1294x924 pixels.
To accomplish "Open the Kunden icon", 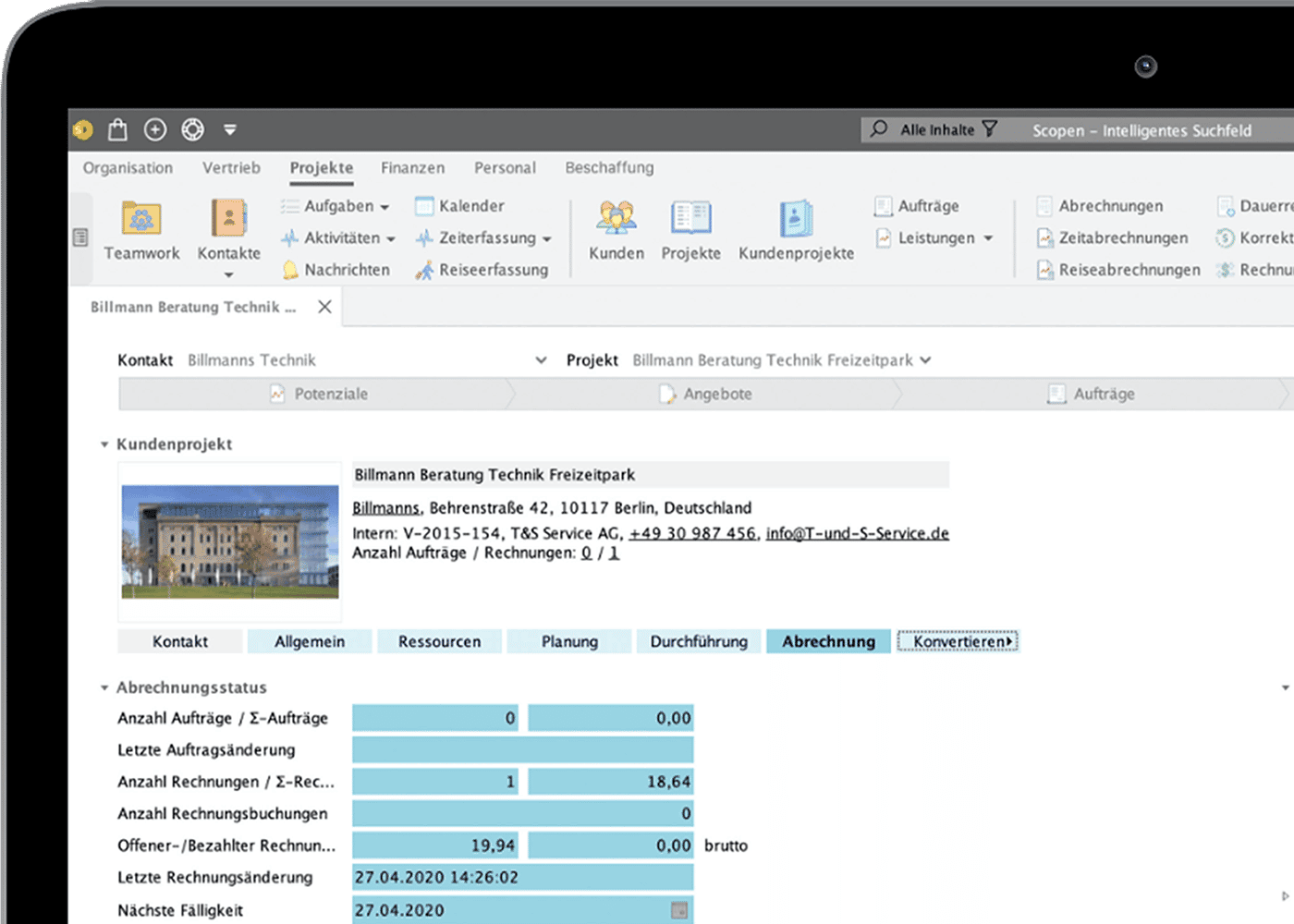I will [x=616, y=219].
